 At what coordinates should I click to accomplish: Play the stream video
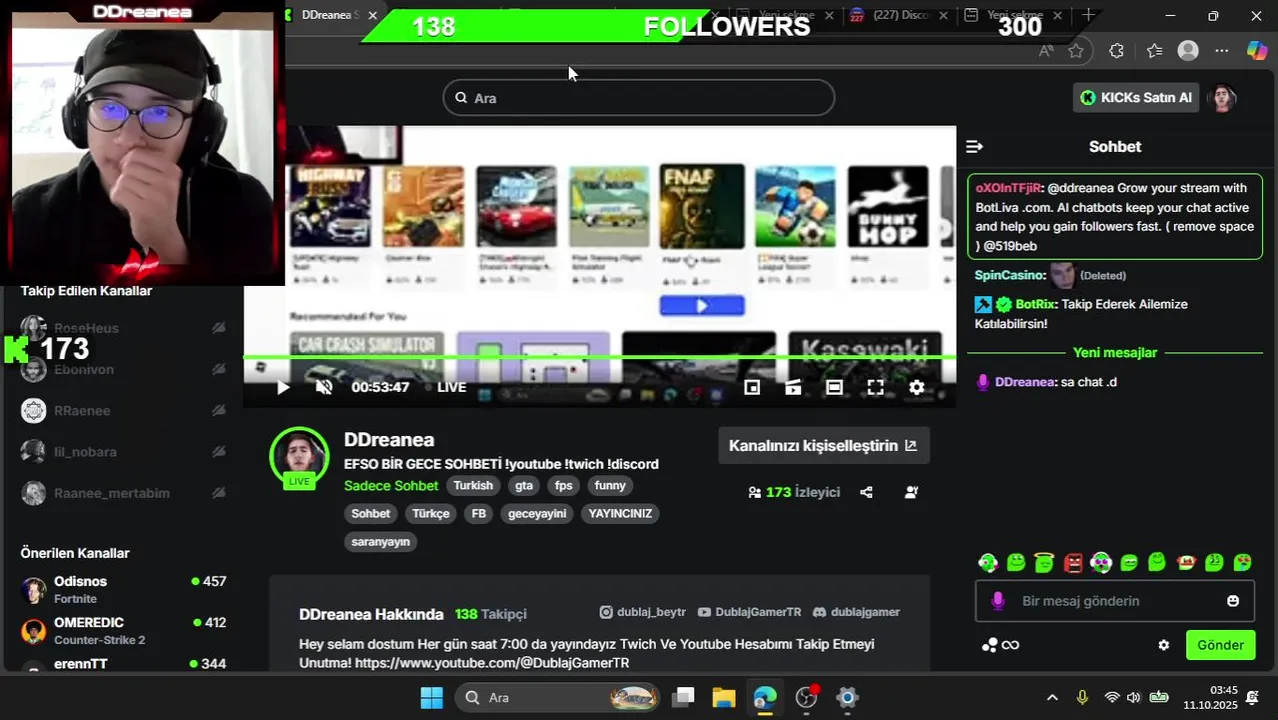(x=283, y=387)
